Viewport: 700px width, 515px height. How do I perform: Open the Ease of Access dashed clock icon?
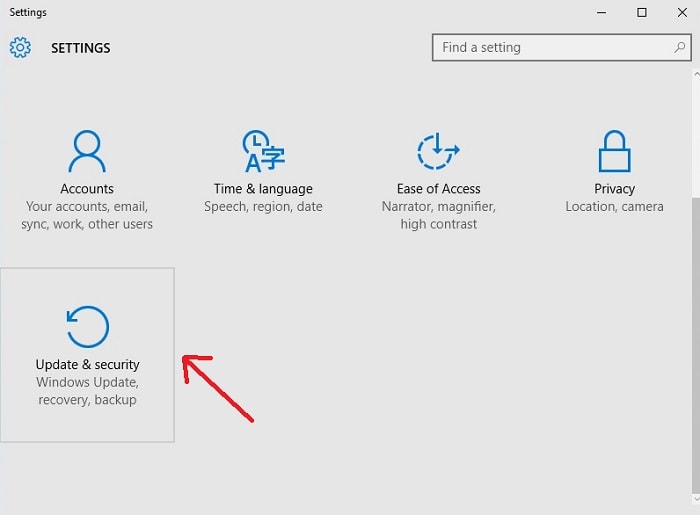click(x=438, y=151)
